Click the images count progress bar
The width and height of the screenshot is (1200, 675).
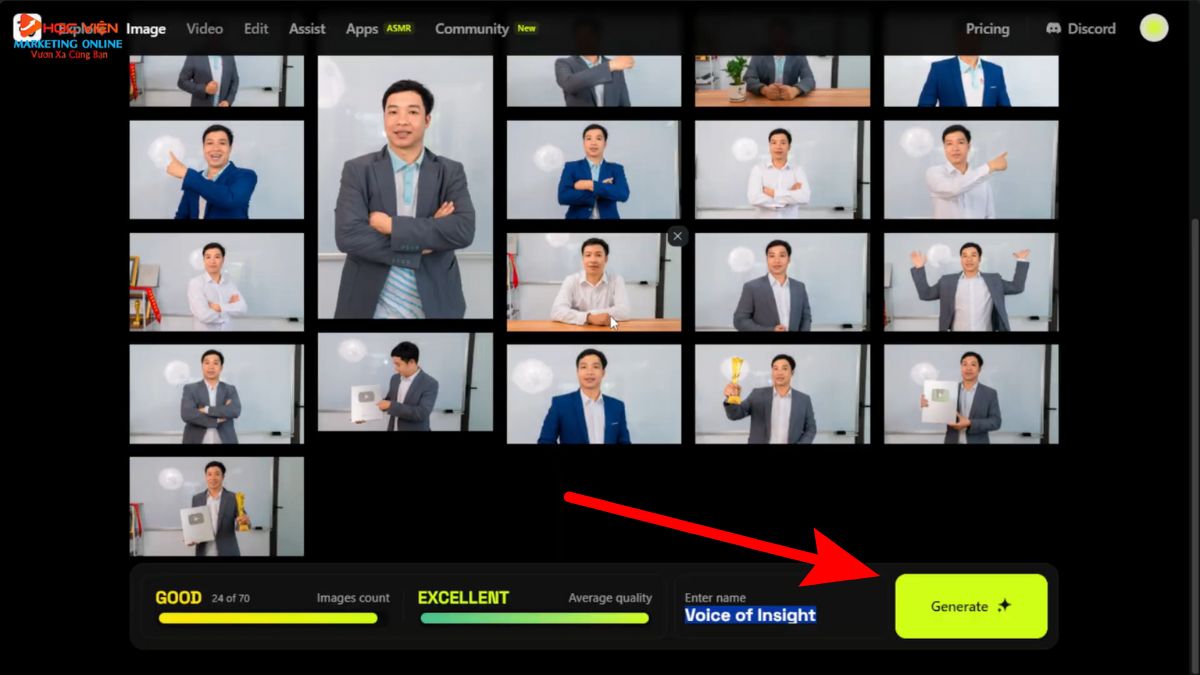point(268,618)
